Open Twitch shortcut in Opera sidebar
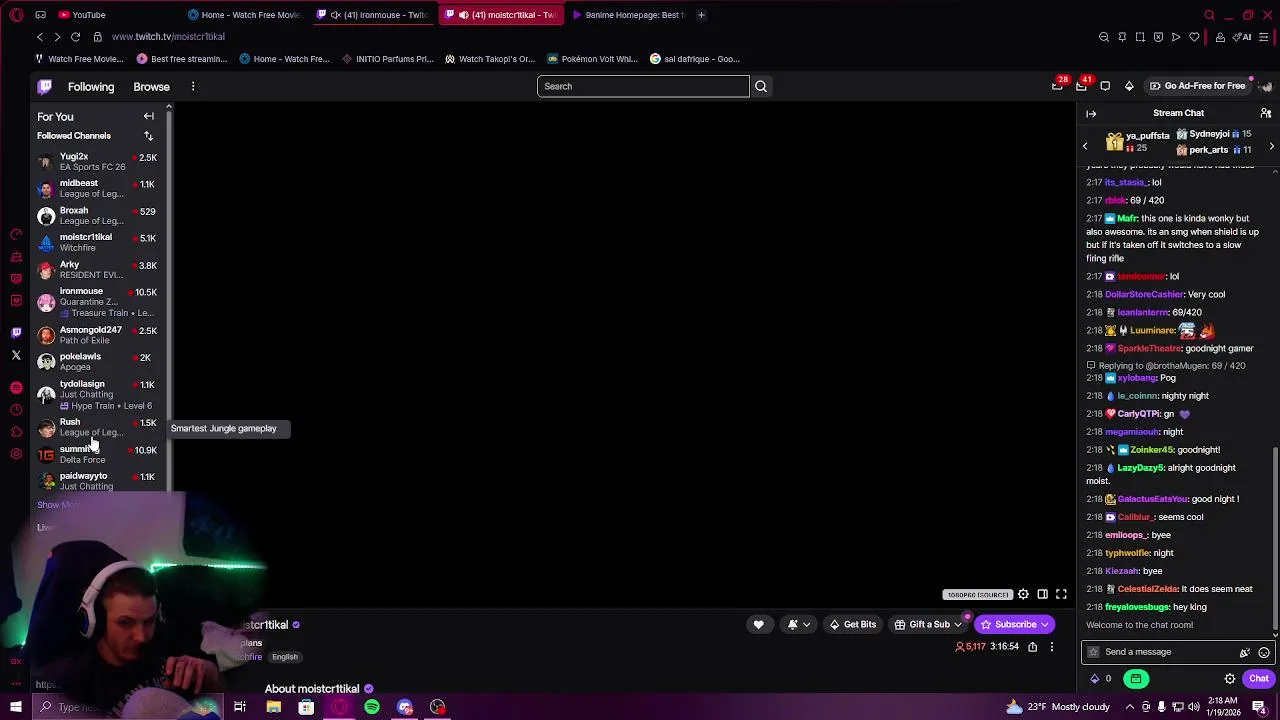The image size is (1280, 720). tap(16, 333)
